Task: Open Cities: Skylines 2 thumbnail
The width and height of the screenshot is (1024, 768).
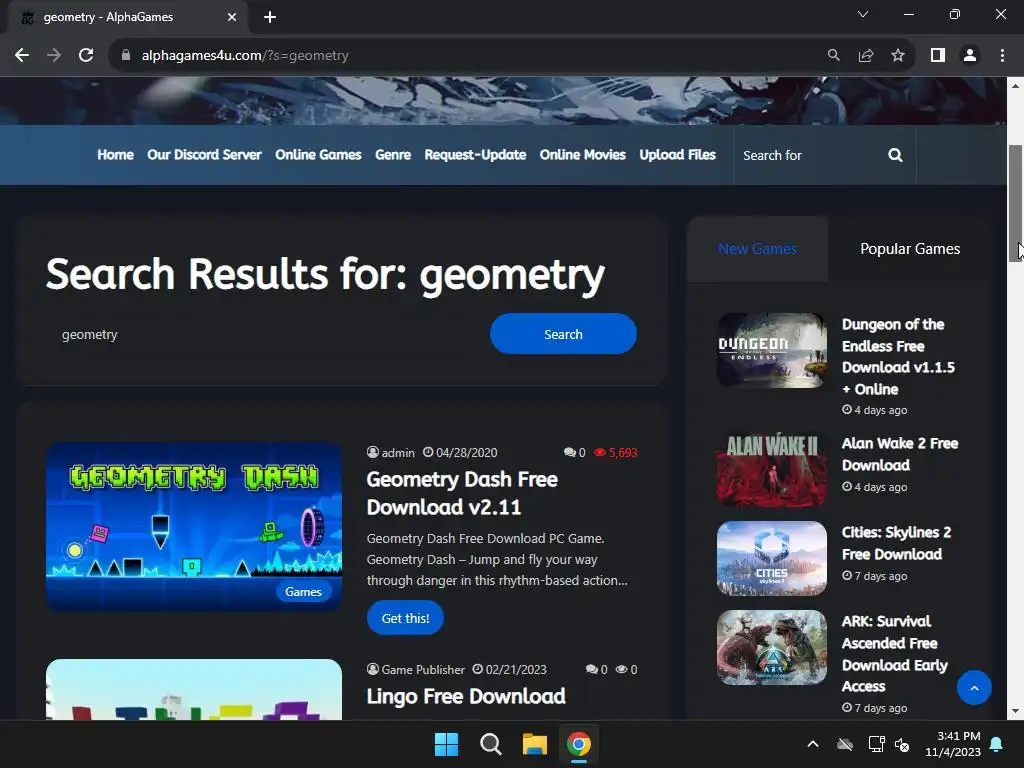Action: coord(772,558)
